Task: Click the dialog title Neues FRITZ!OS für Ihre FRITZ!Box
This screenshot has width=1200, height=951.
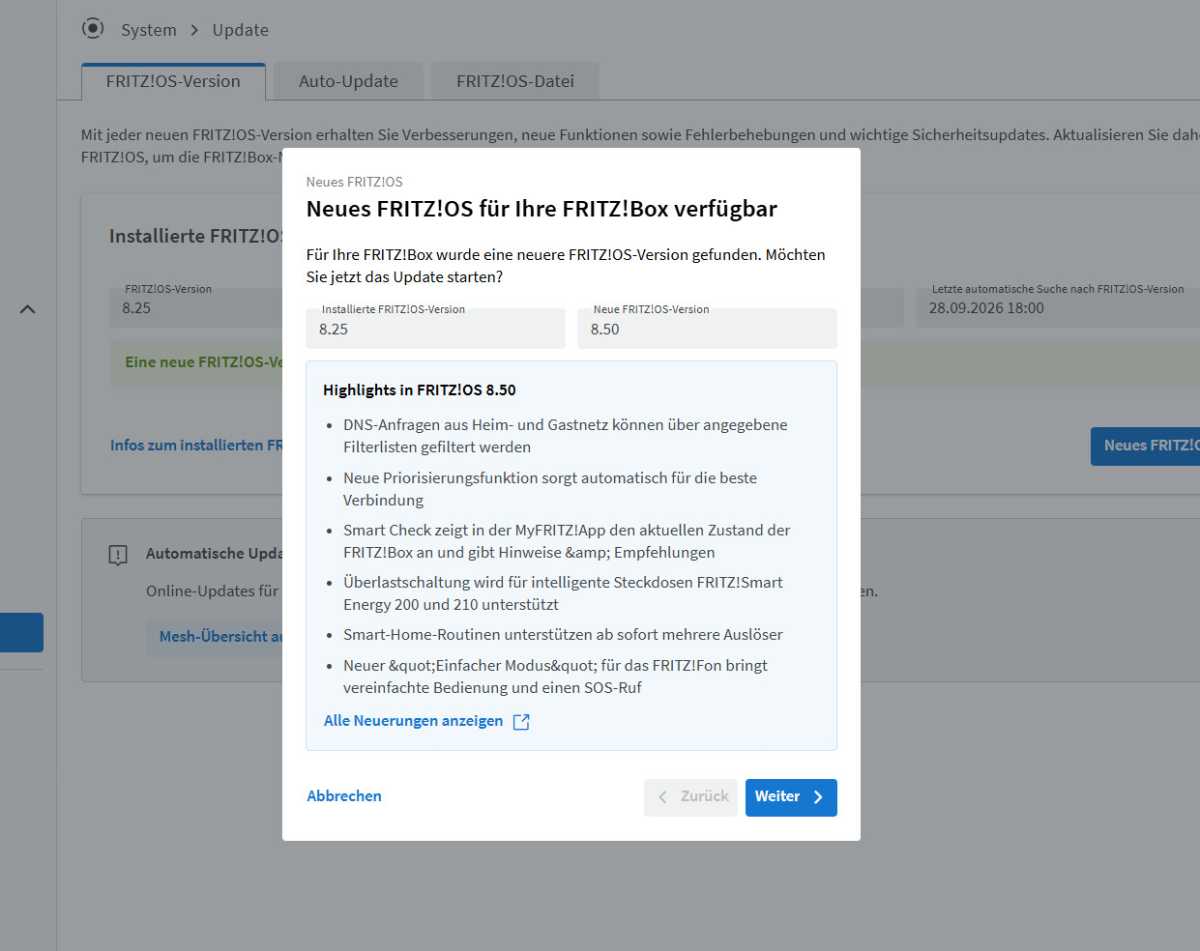Action: [x=541, y=209]
